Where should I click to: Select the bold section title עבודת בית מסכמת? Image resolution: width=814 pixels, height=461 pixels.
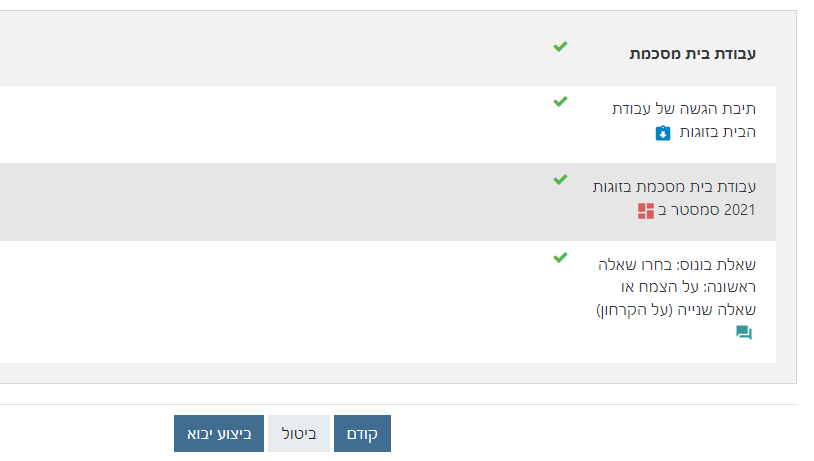(692, 54)
